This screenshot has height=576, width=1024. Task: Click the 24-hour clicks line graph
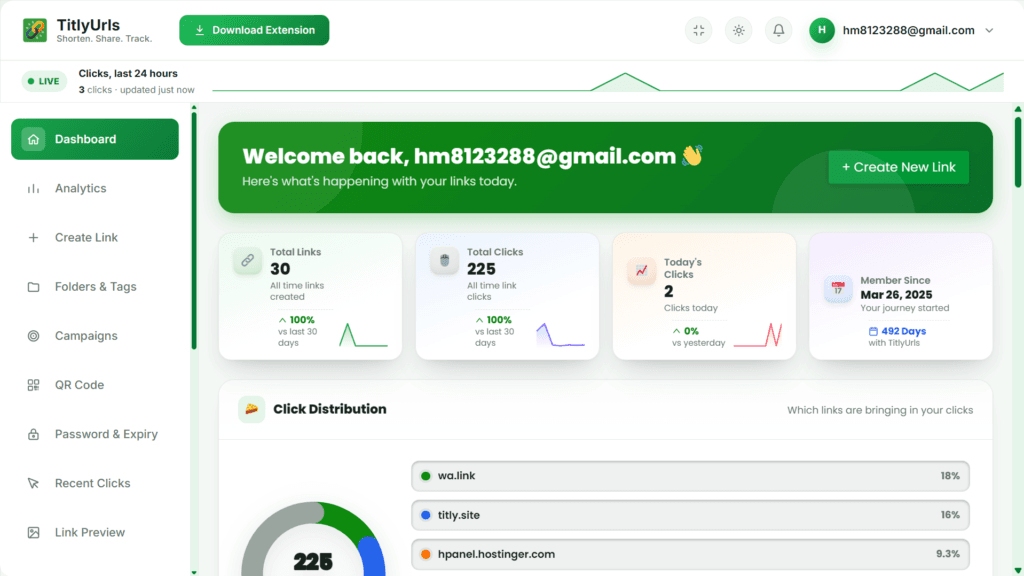coord(608,82)
